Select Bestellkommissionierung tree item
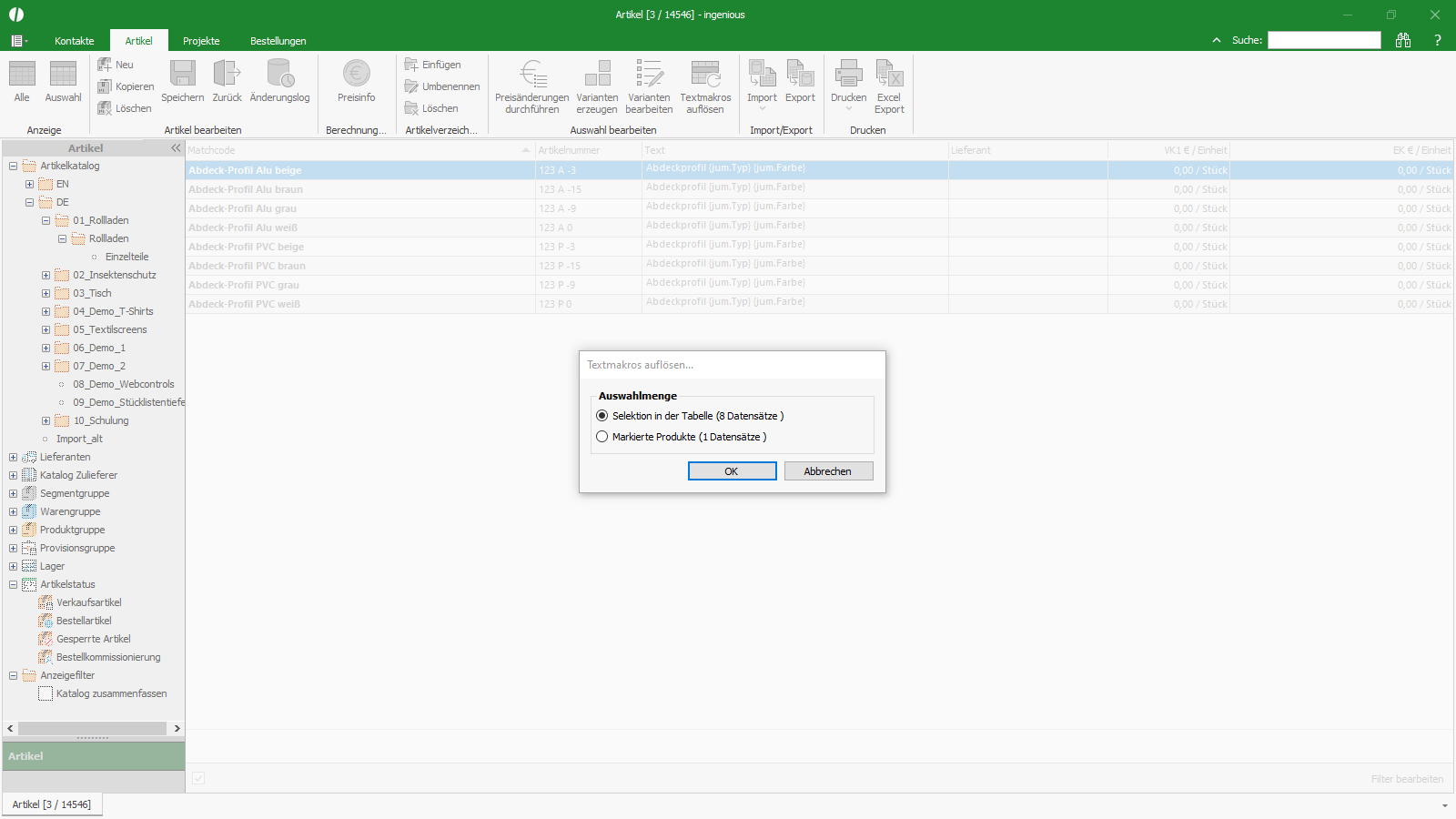This screenshot has width=1456, height=819. click(x=108, y=657)
